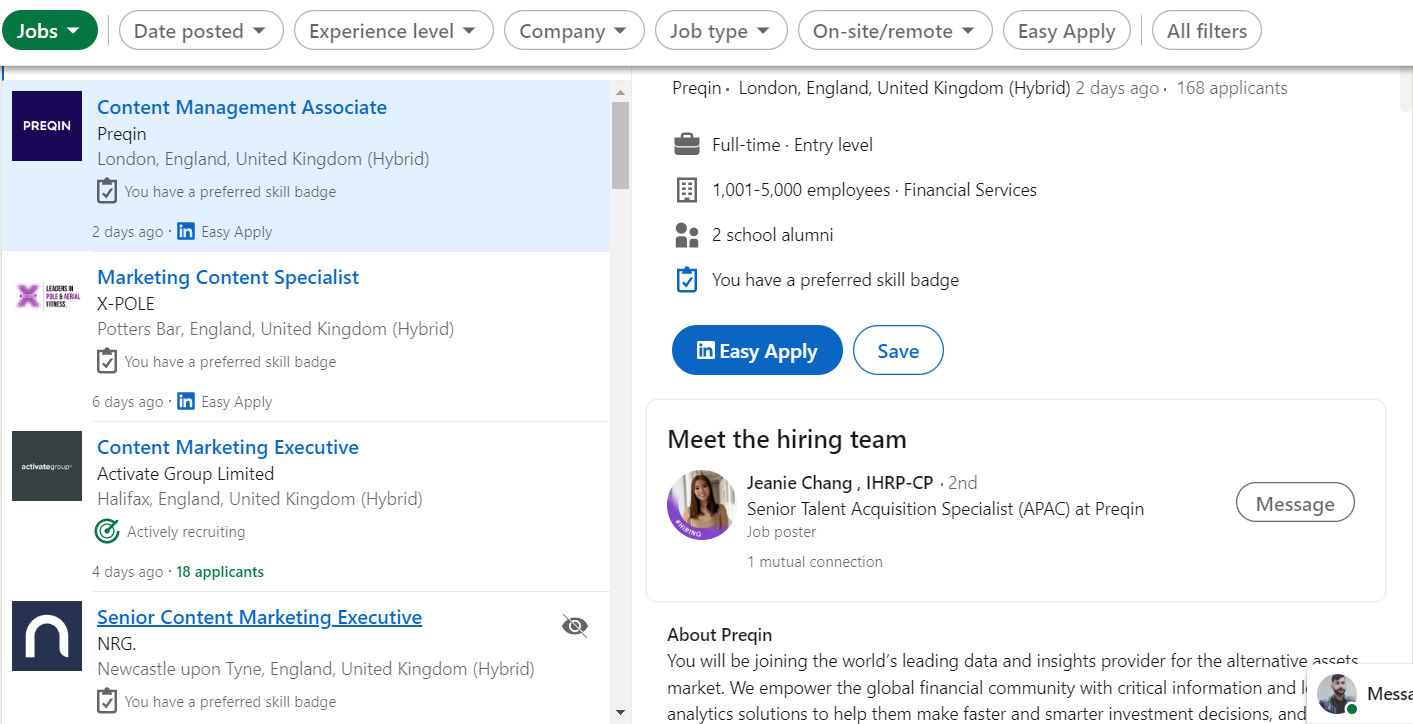Click skill badge icon under Preqin listing
The image size is (1413, 724).
click(107, 191)
